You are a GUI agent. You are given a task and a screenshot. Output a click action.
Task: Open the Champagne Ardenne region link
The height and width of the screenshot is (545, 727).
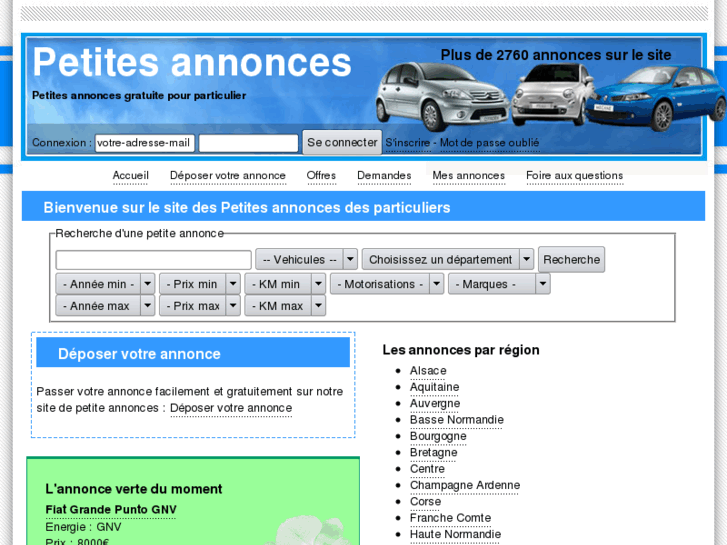465,485
